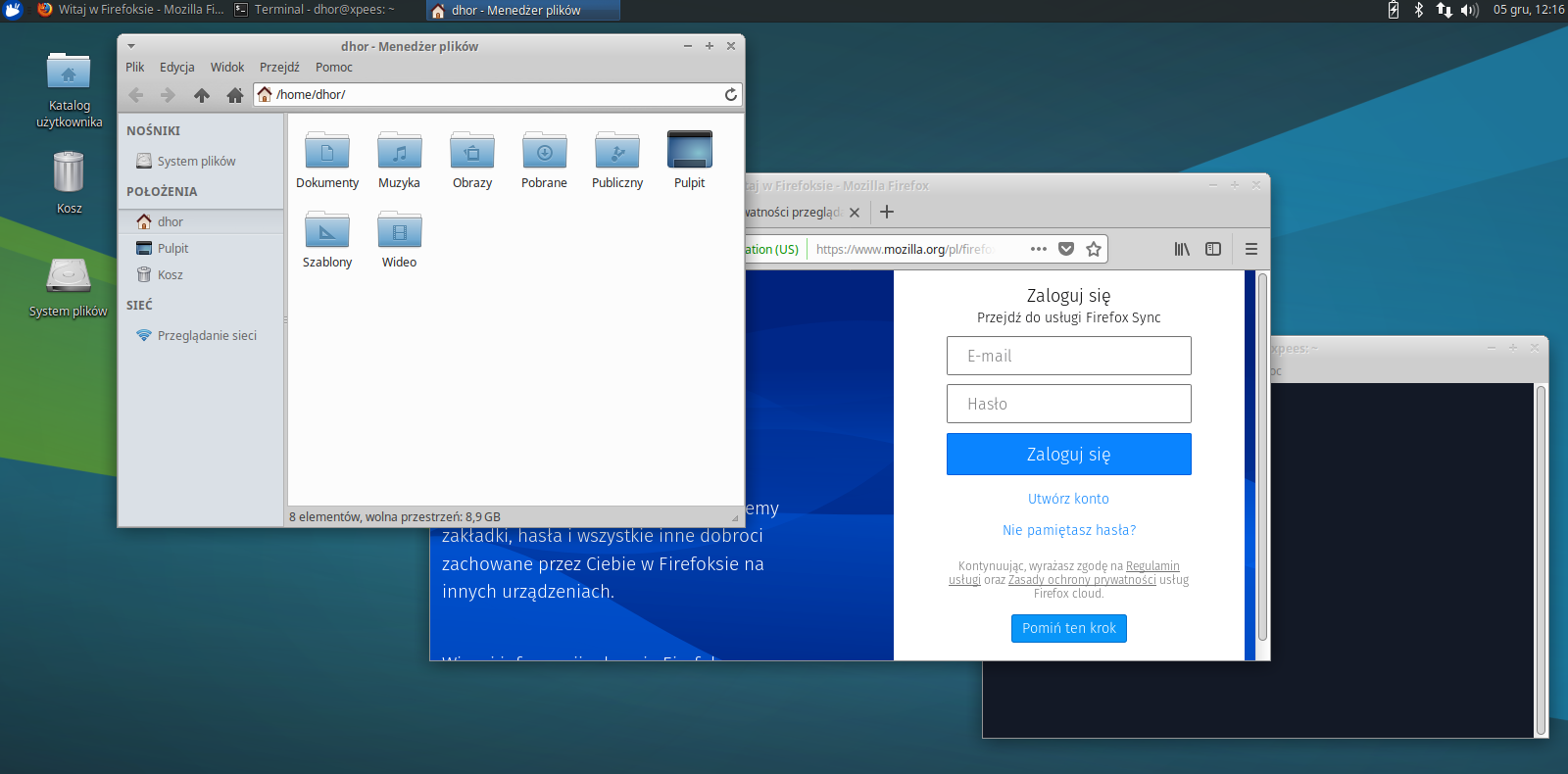Click the terminal window vertical scrollbar
The height and width of the screenshot is (774, 1568).
tap(1541, 559)
